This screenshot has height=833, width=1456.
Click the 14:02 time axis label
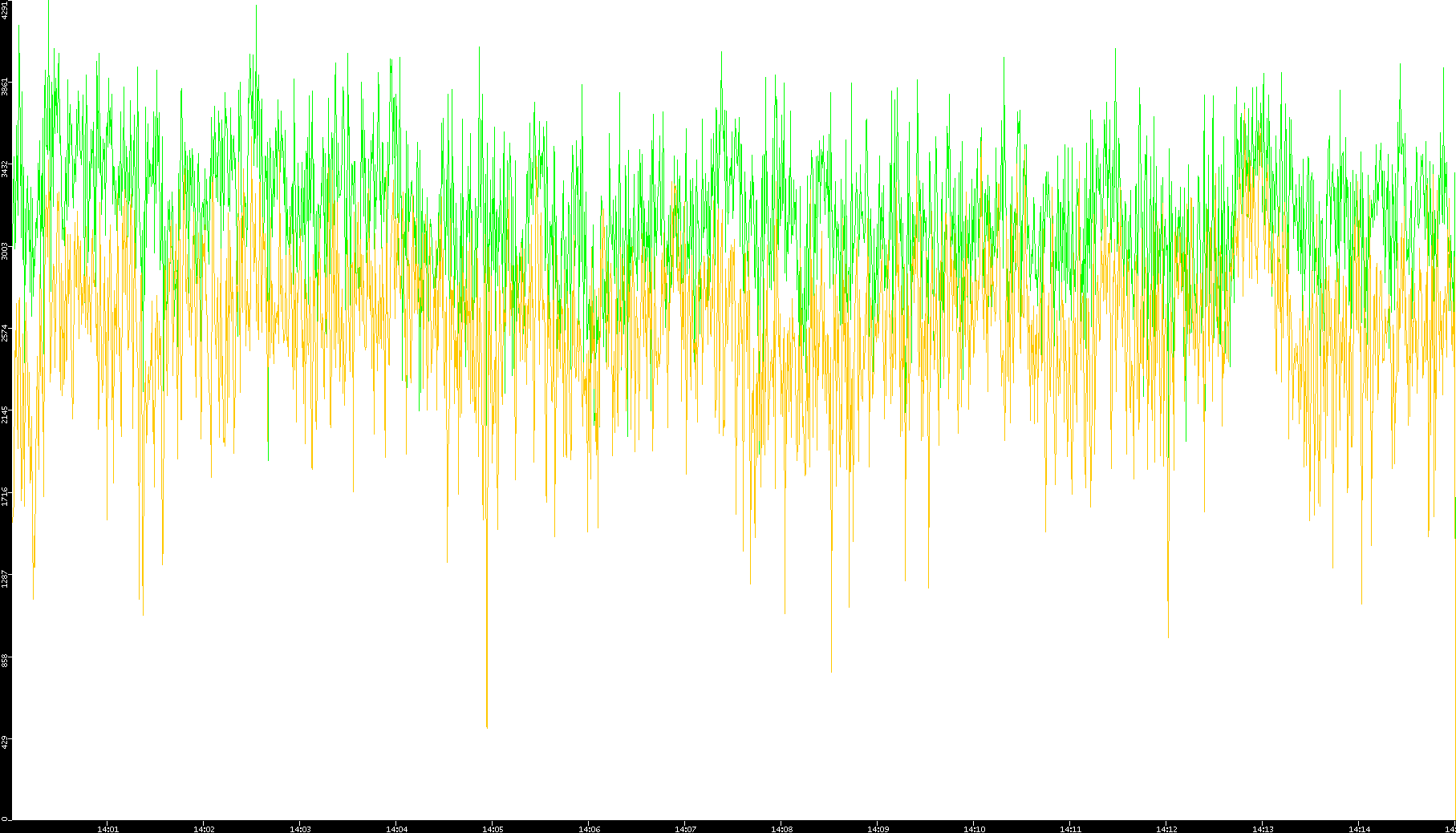tap(204, 828)
